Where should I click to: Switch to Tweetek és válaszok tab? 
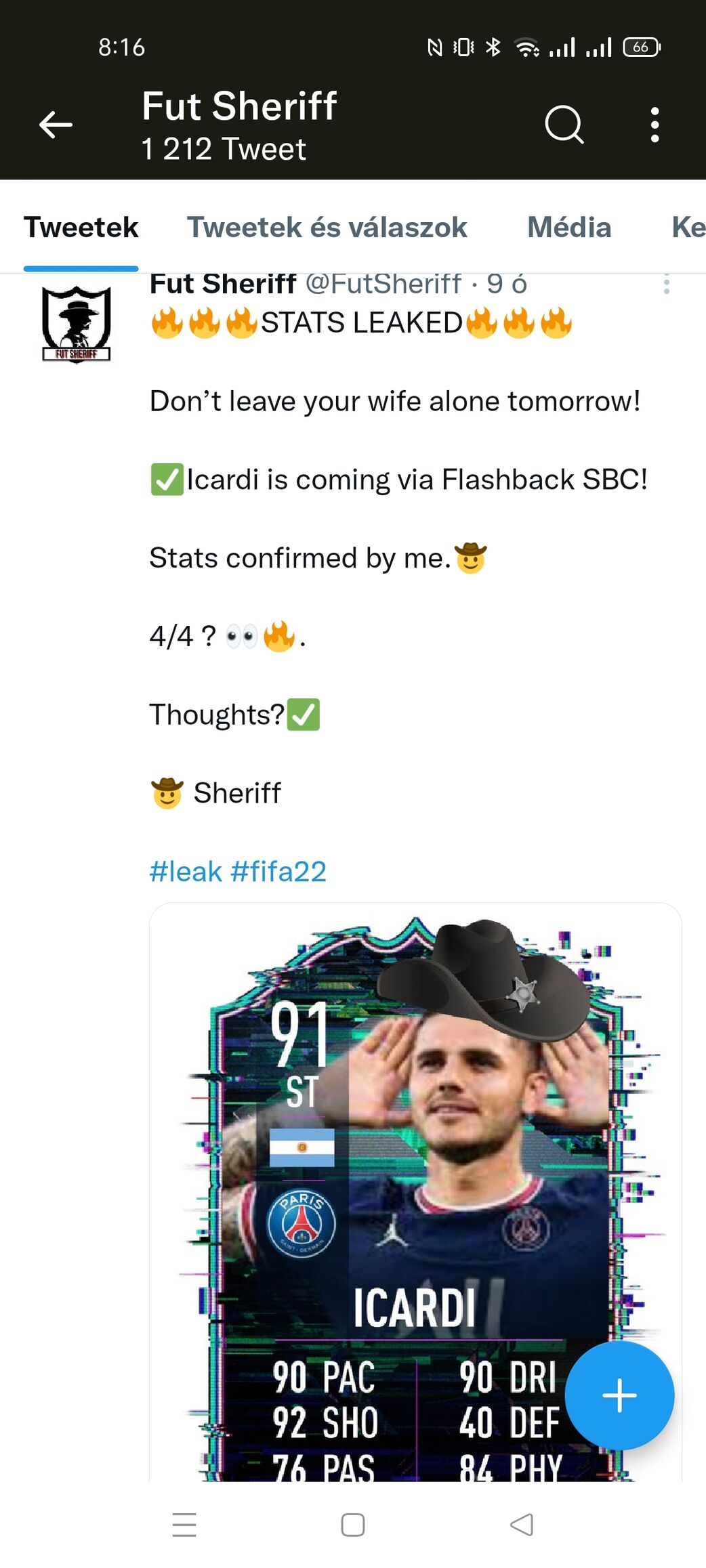pyautogui.click(x=327, y=228)
